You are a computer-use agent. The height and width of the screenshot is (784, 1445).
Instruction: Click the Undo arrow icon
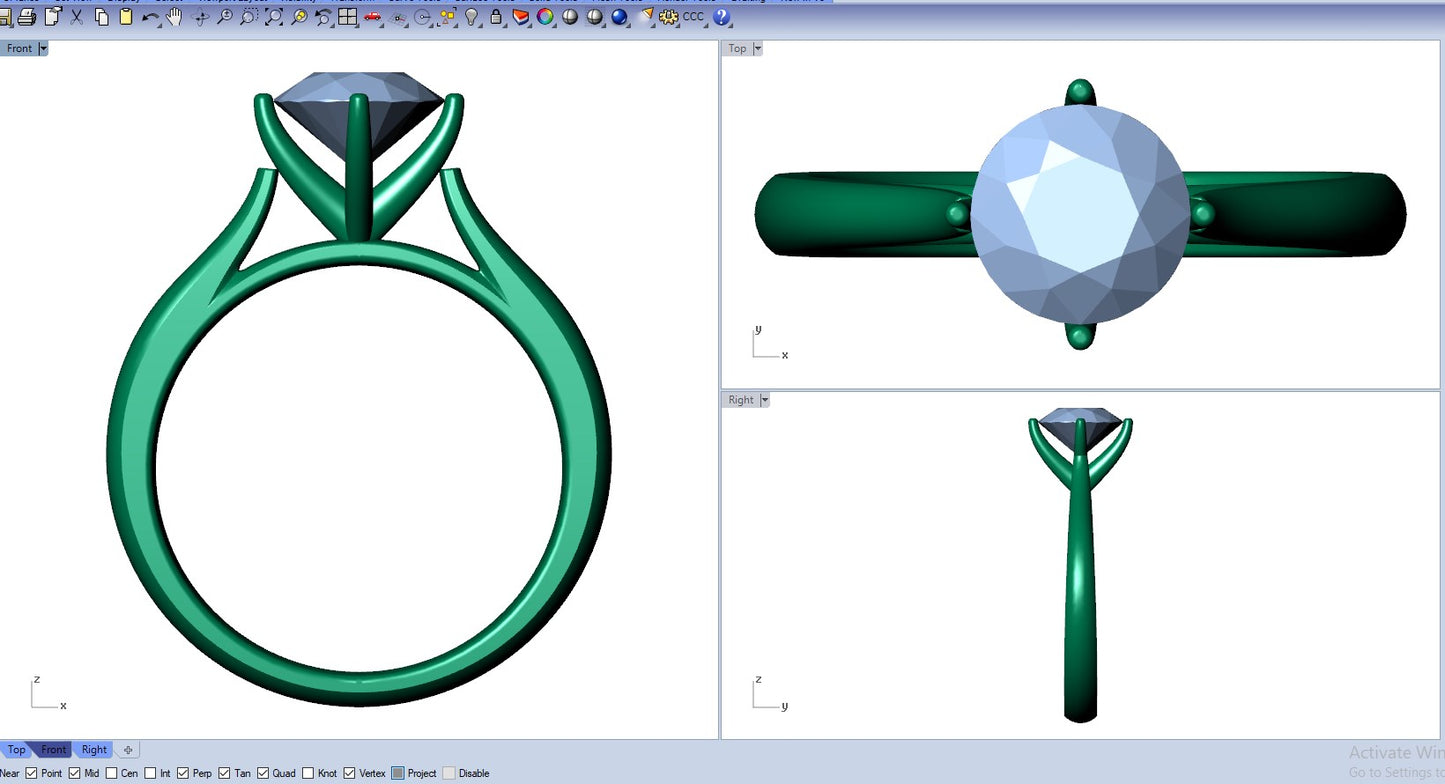150,17
